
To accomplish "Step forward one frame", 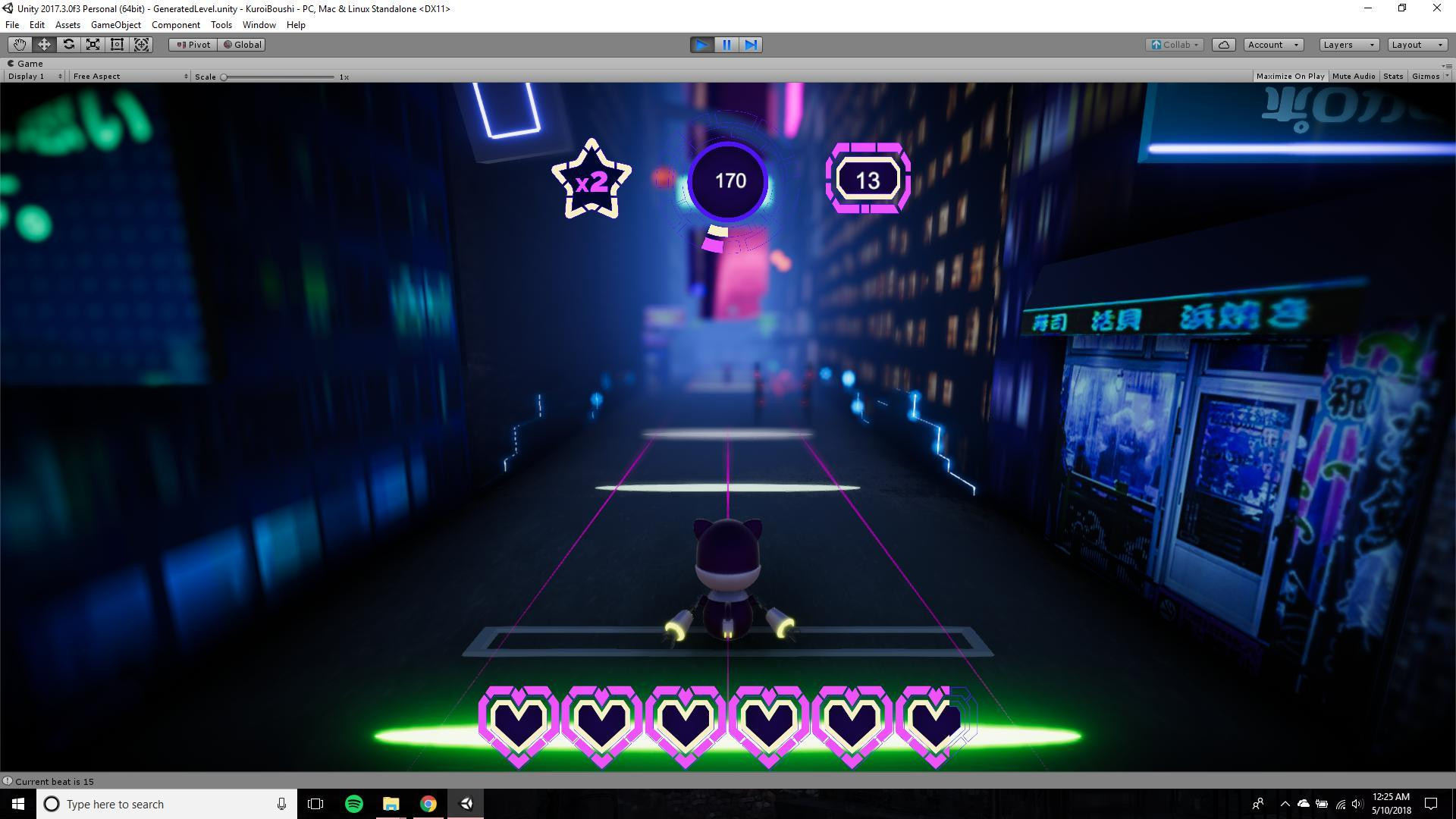I will click(x=751, y=45).
